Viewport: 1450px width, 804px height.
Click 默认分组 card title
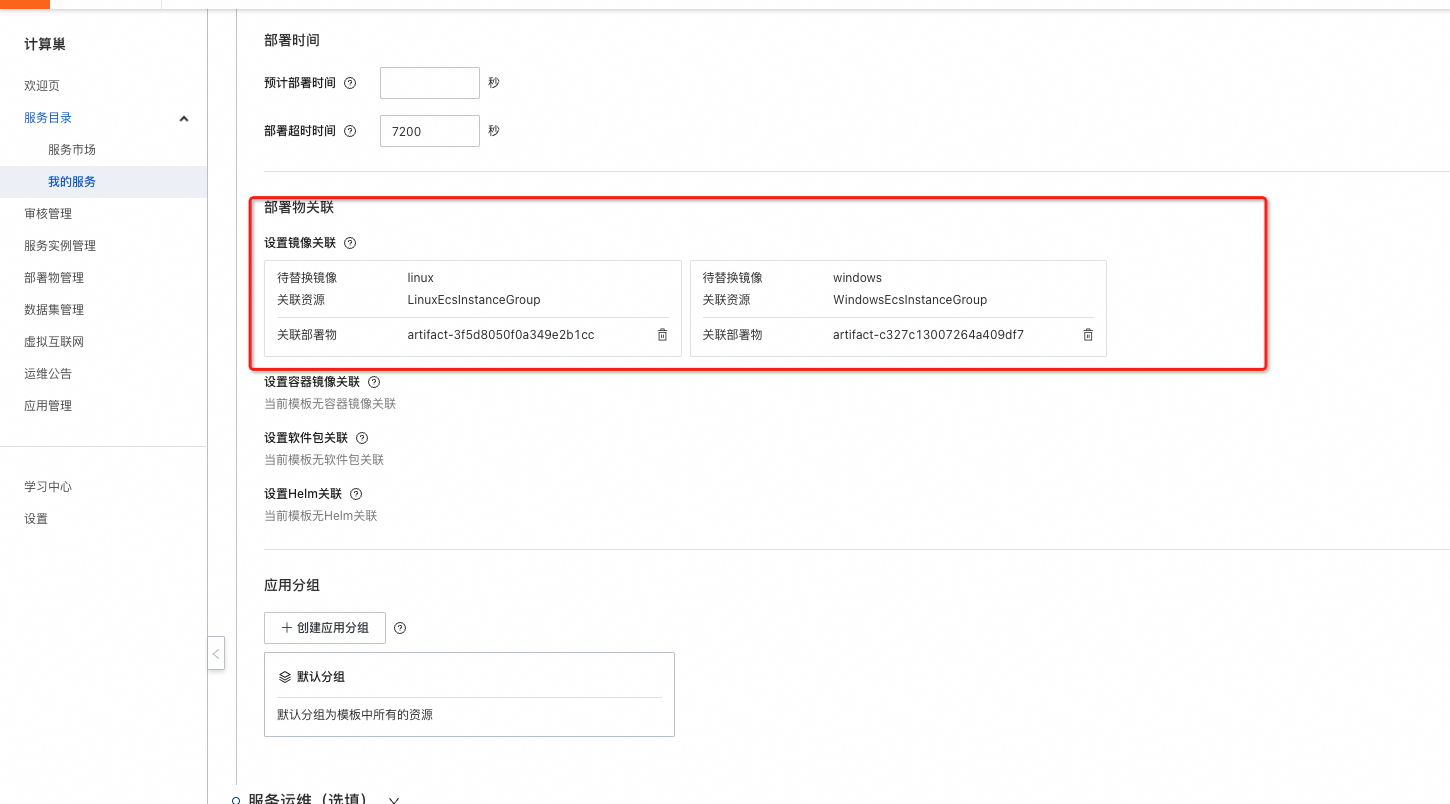coord(321,677)
